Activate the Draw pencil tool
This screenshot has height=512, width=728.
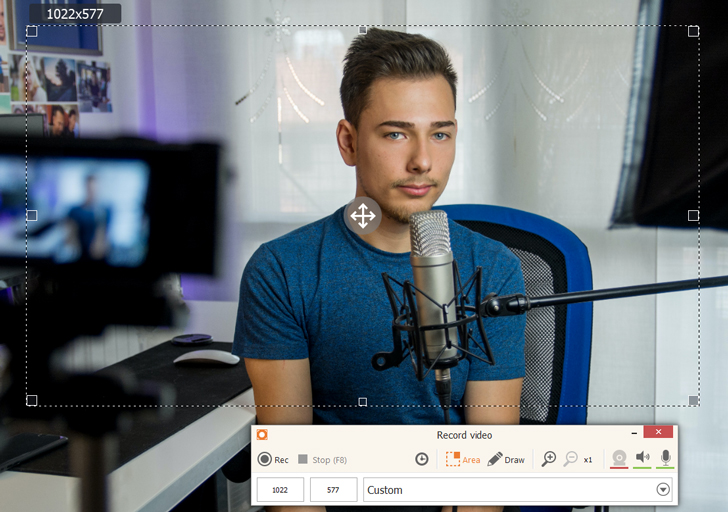(506, 459)
